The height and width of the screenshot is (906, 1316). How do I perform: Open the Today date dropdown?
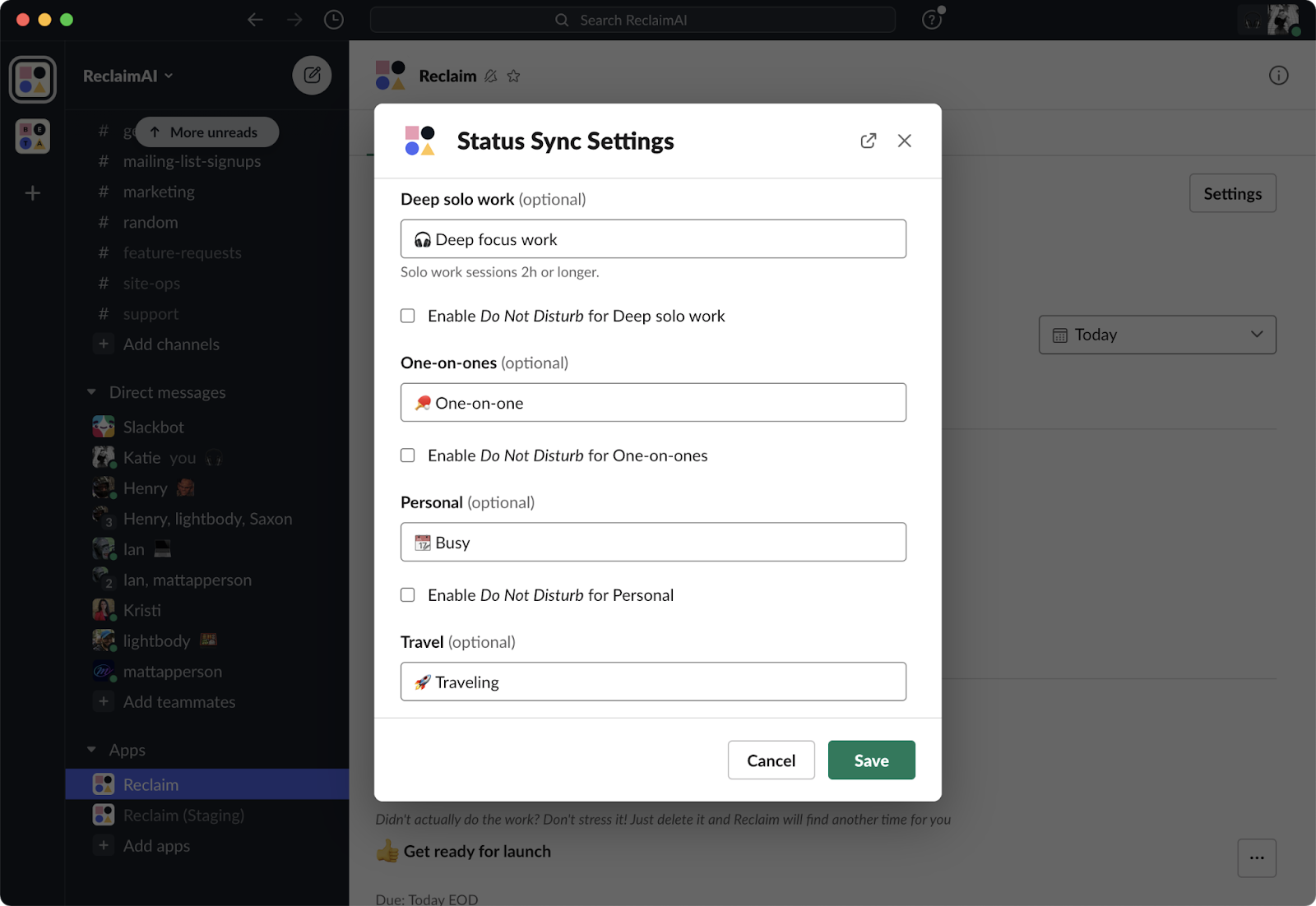[x=1157, y=335]
